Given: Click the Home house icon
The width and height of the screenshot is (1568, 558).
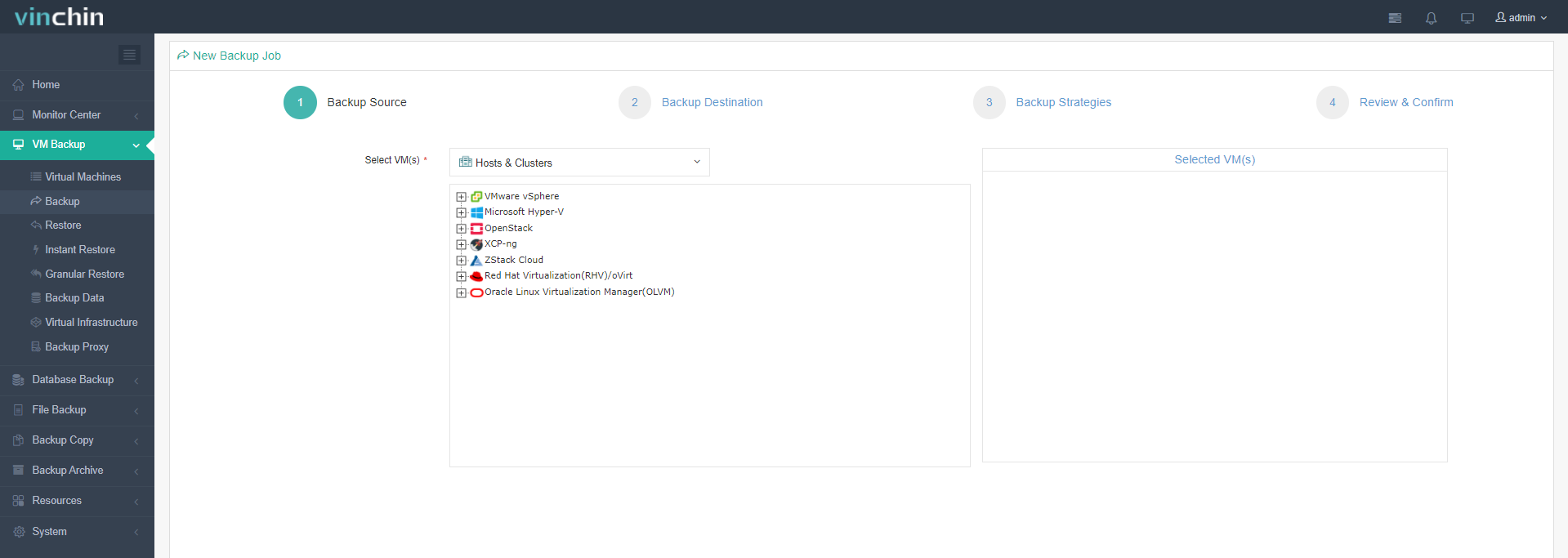Looking at the screenshot, I should 18,85.
